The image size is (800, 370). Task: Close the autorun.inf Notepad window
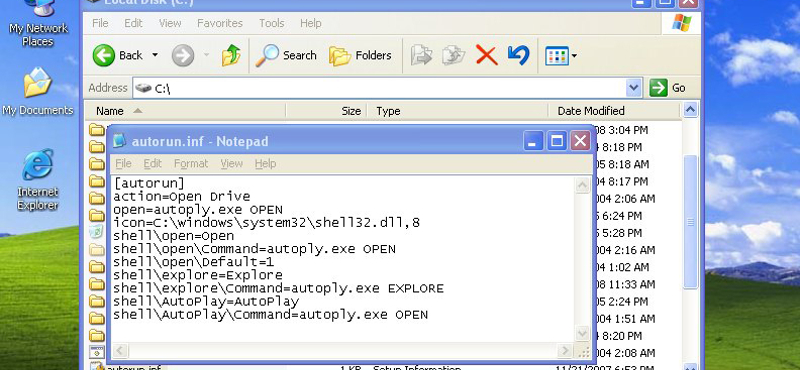point(580,141)
